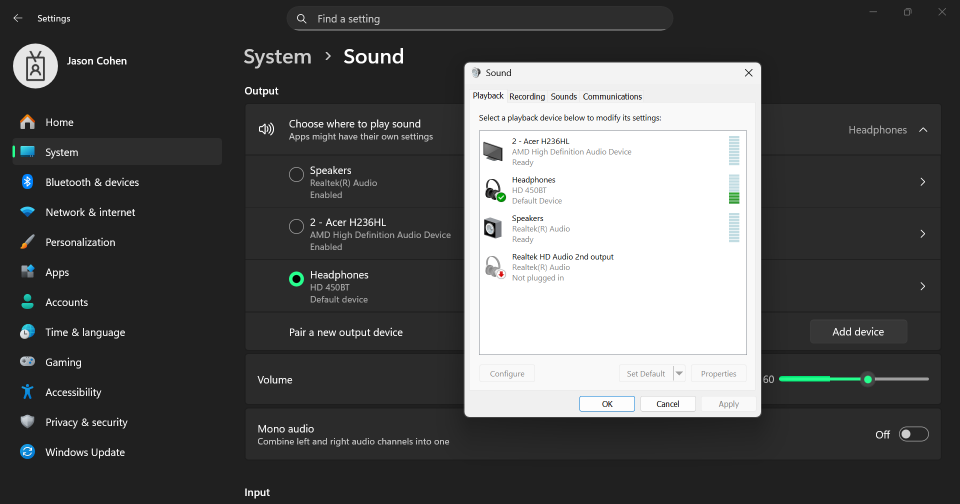Click the Add device button
Viewport: 960px width, 504px height.
click(x=858, y=331)
